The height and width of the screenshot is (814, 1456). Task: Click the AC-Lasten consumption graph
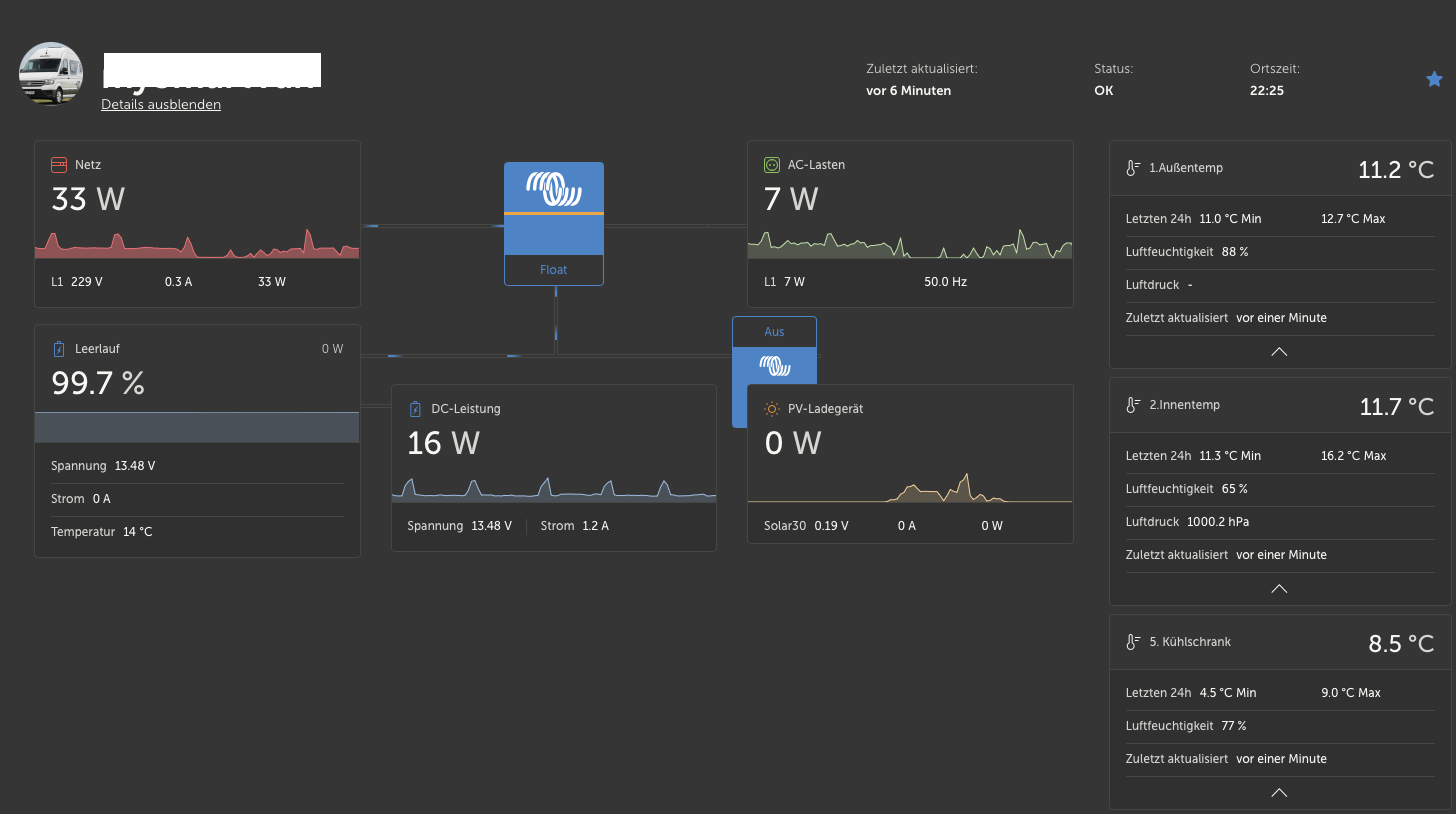click(x=909, y=243)
